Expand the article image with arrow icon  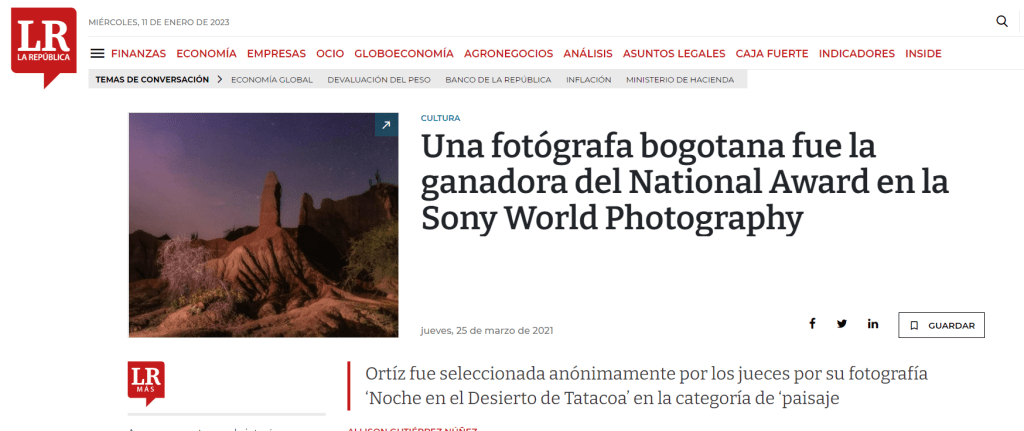click(x=386, y=125)
